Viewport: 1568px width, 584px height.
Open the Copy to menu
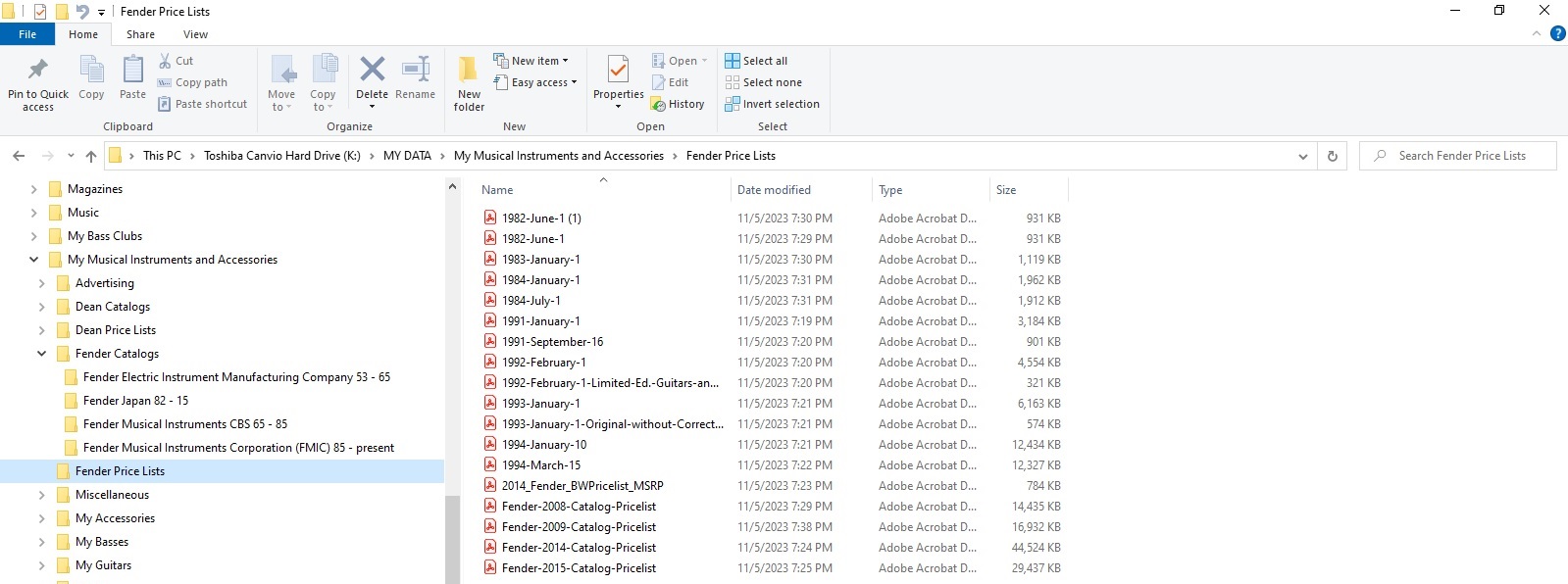(324, 83)
